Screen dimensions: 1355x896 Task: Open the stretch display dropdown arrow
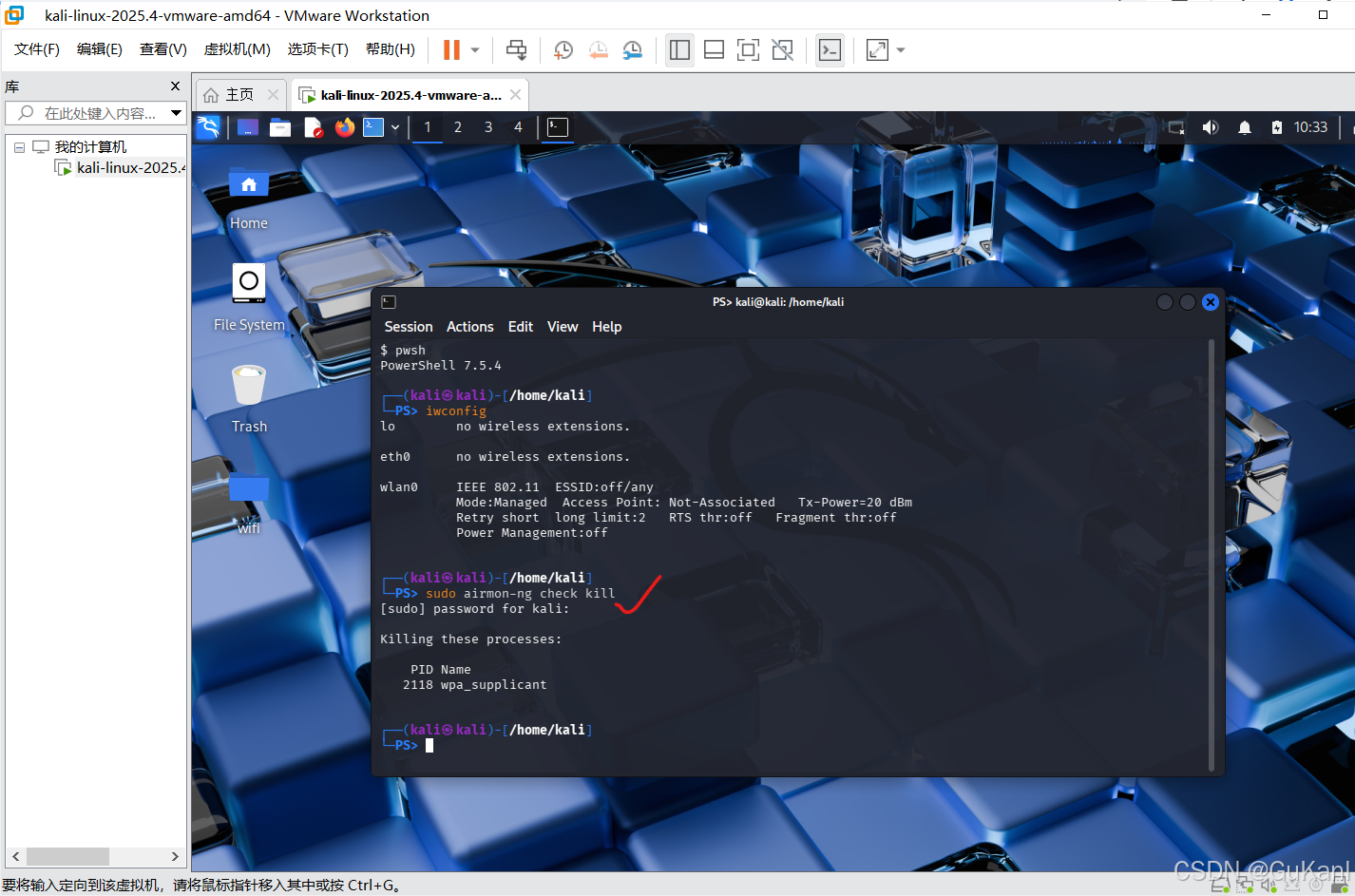(x=901, y=49)
